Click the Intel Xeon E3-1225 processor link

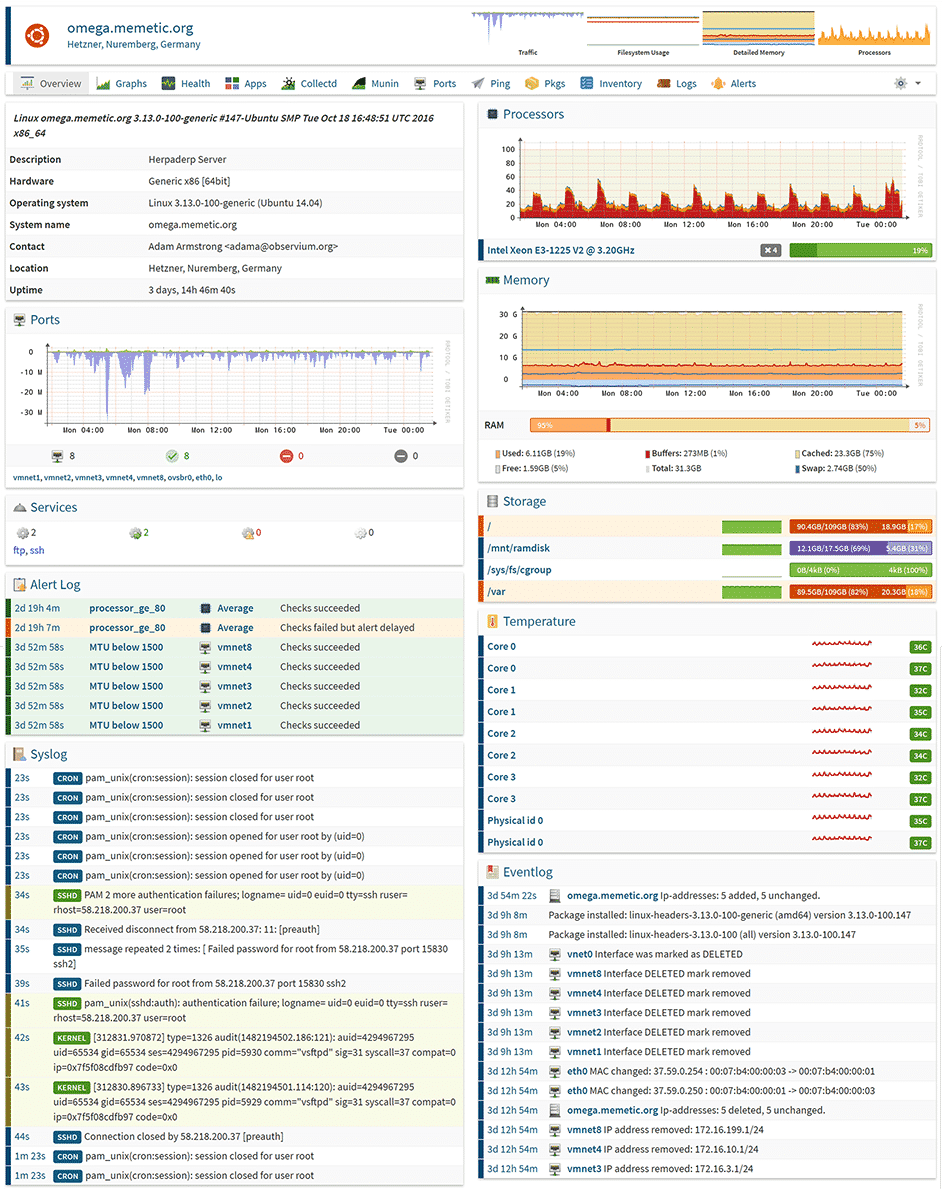(560, 250)
